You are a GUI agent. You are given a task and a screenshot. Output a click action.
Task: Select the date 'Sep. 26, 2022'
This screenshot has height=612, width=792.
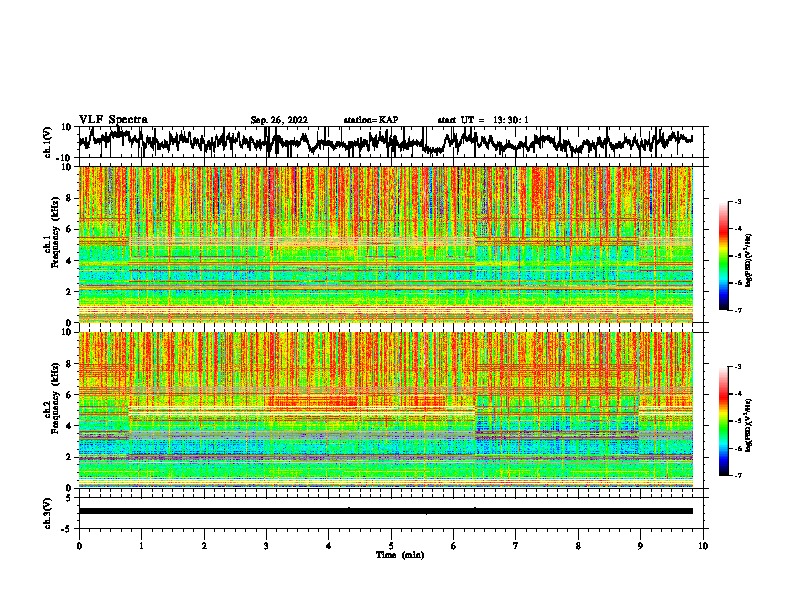tap(279, 120)
